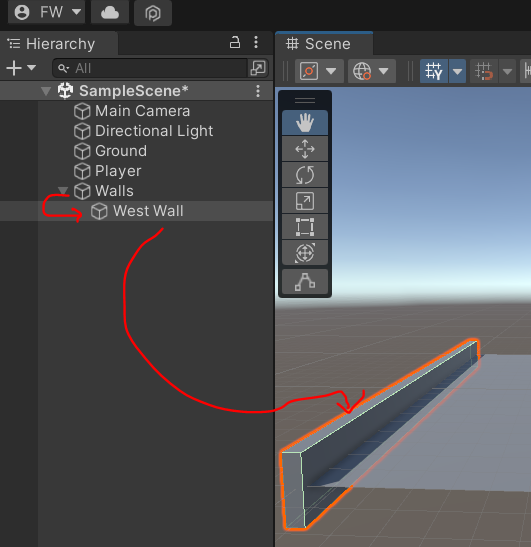Select Walls parent object
The image size is (531, 547).
114,191
